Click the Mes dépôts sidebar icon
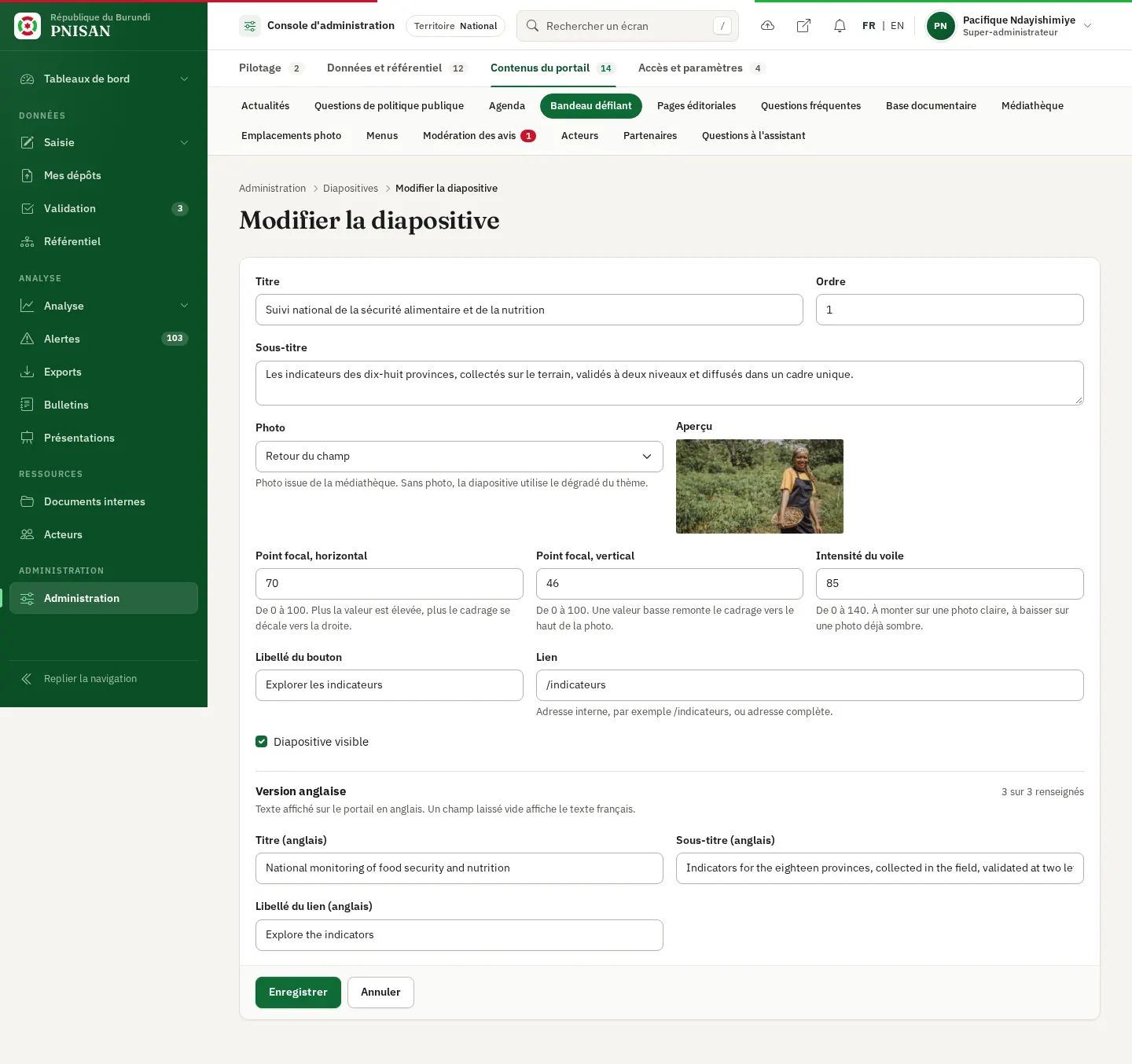 (28, 175)
